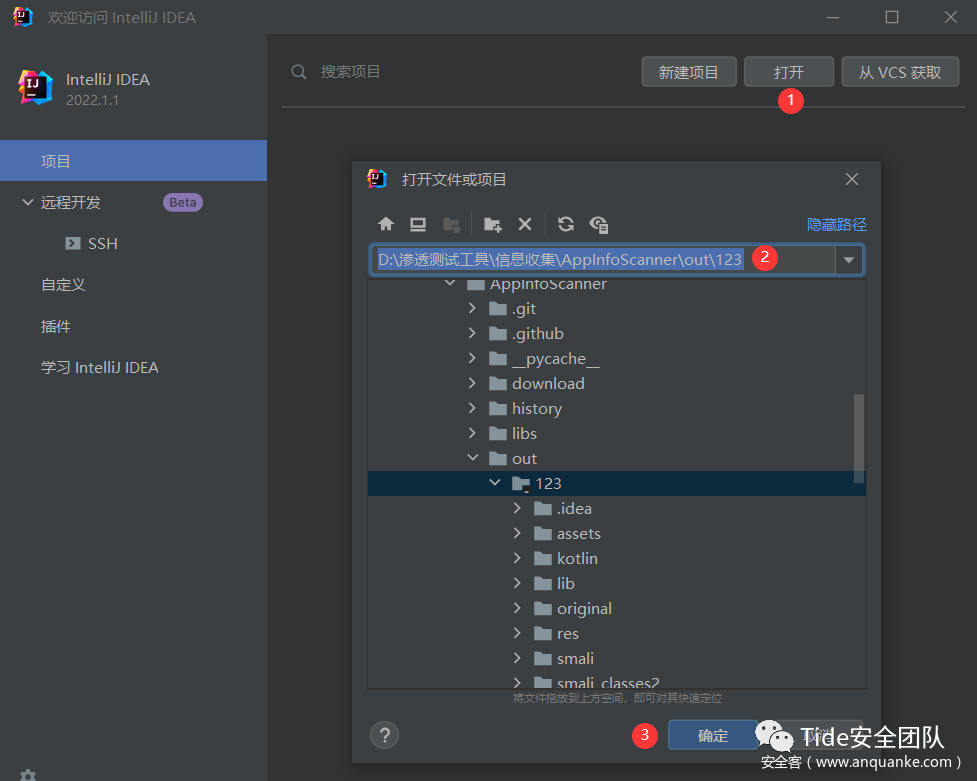The width and height of the screenshot is (977, 781).
Task: Collapse the 123 folder
Action: click(495, 483)
